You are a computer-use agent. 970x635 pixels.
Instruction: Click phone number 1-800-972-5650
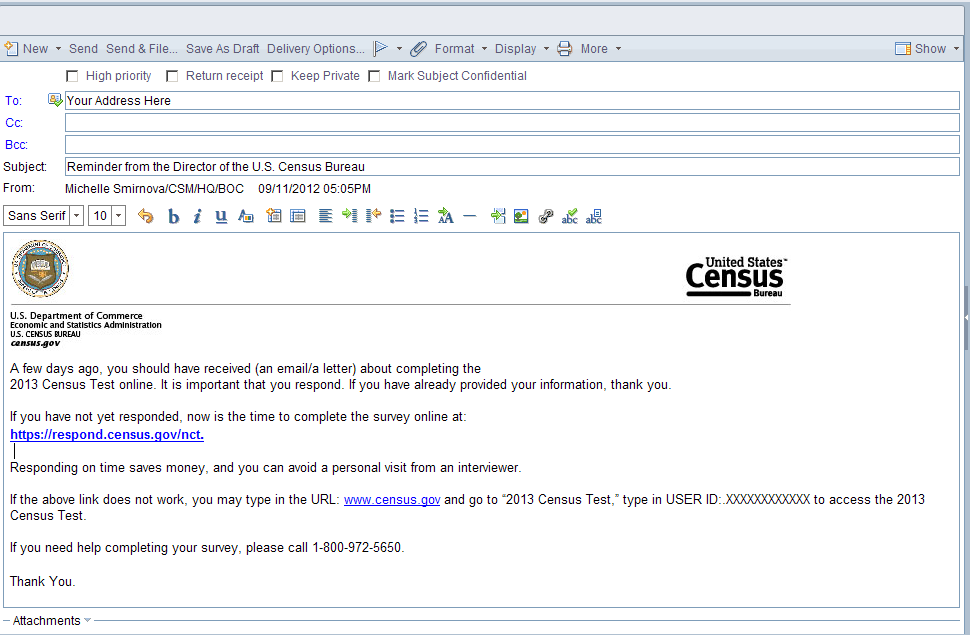pyautogui.click(x=358, y=548)
